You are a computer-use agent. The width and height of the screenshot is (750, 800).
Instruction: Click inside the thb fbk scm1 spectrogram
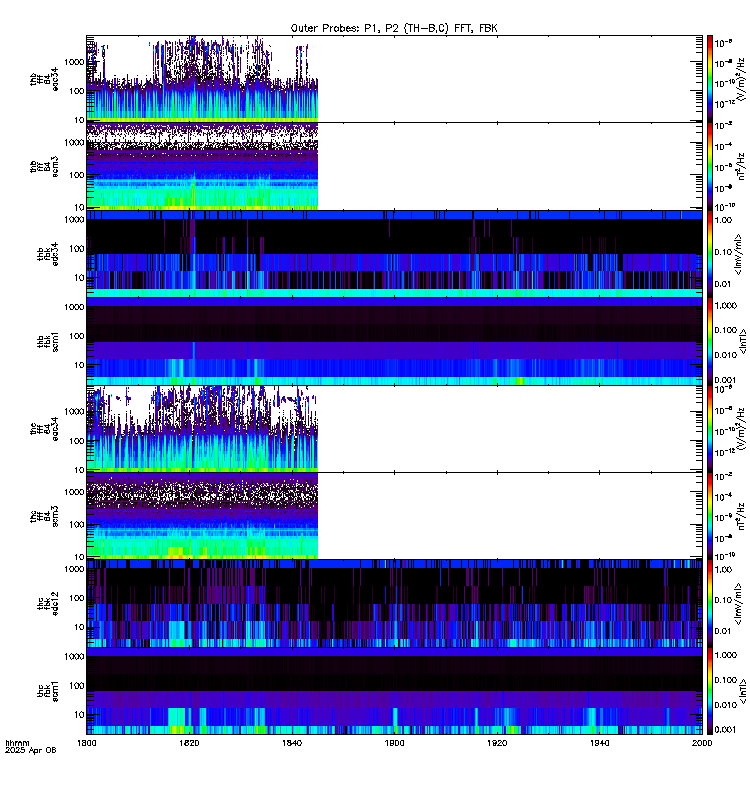click(394, 341)
